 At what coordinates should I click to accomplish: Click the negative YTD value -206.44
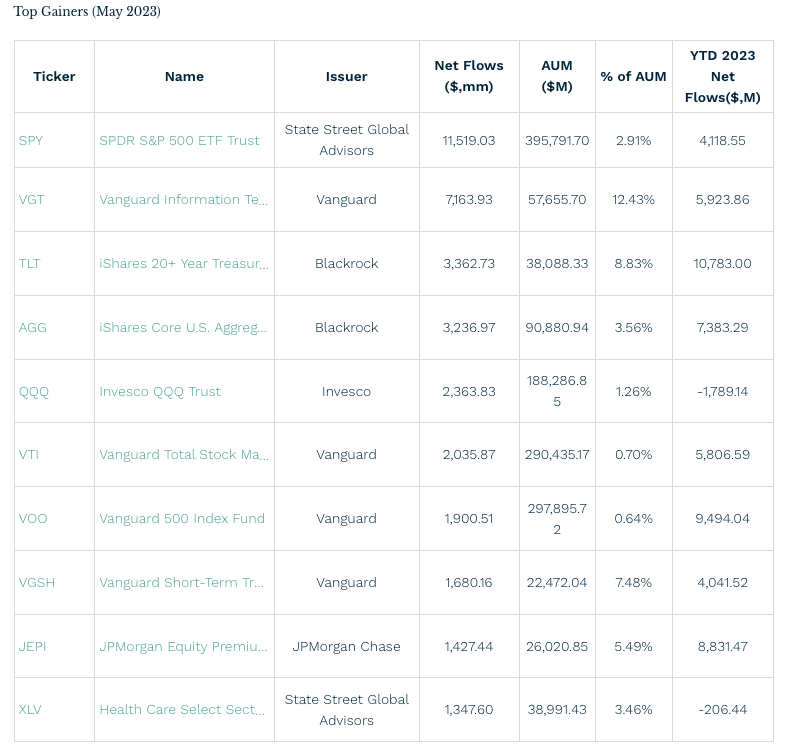point(722,710)
